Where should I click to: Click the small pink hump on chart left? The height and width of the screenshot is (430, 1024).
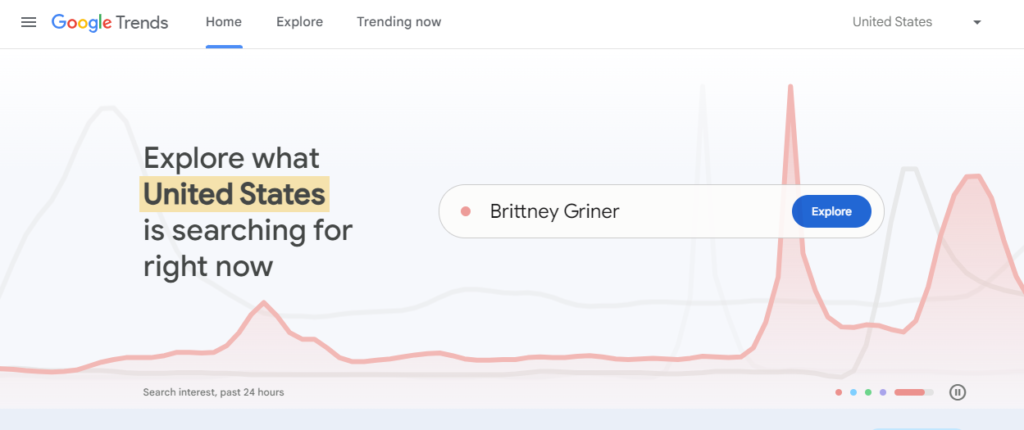pyautogui.click(x=263, y=304)
